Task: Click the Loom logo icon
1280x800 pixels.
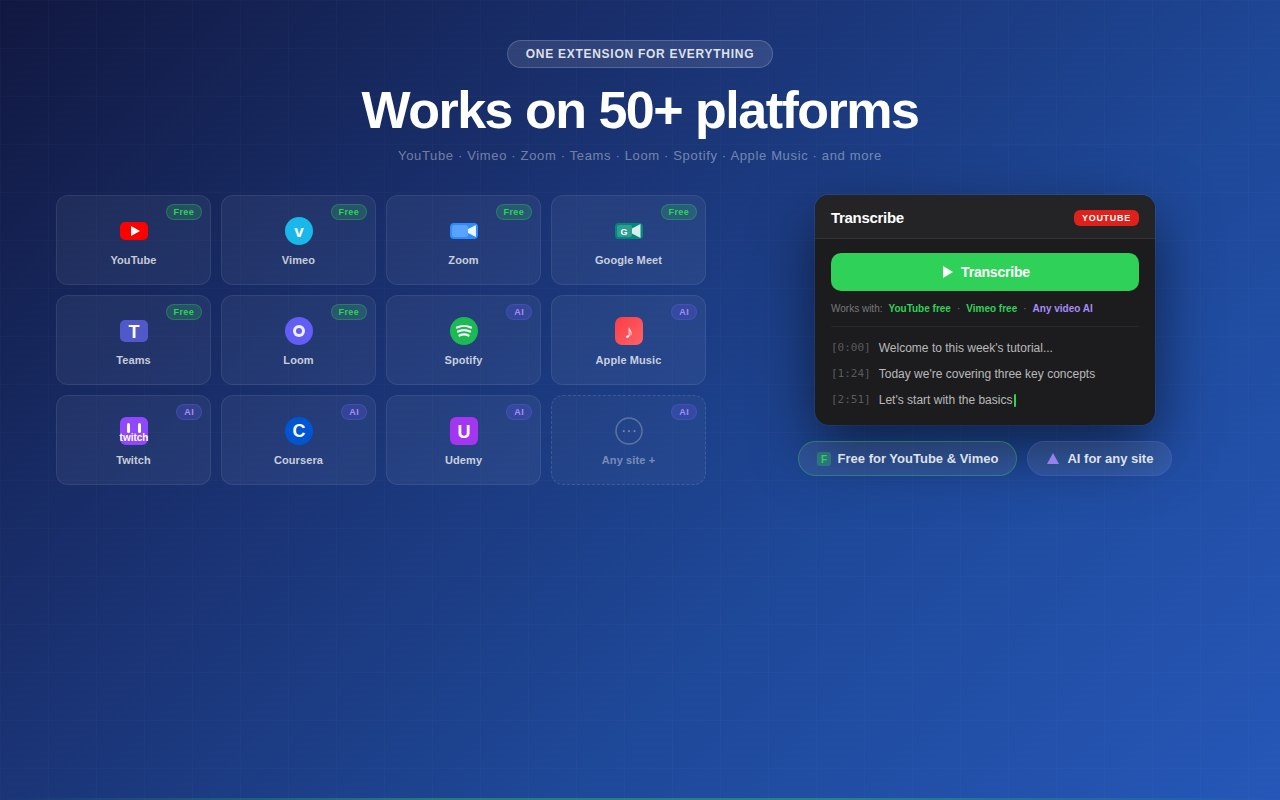Action: [299, 331]
